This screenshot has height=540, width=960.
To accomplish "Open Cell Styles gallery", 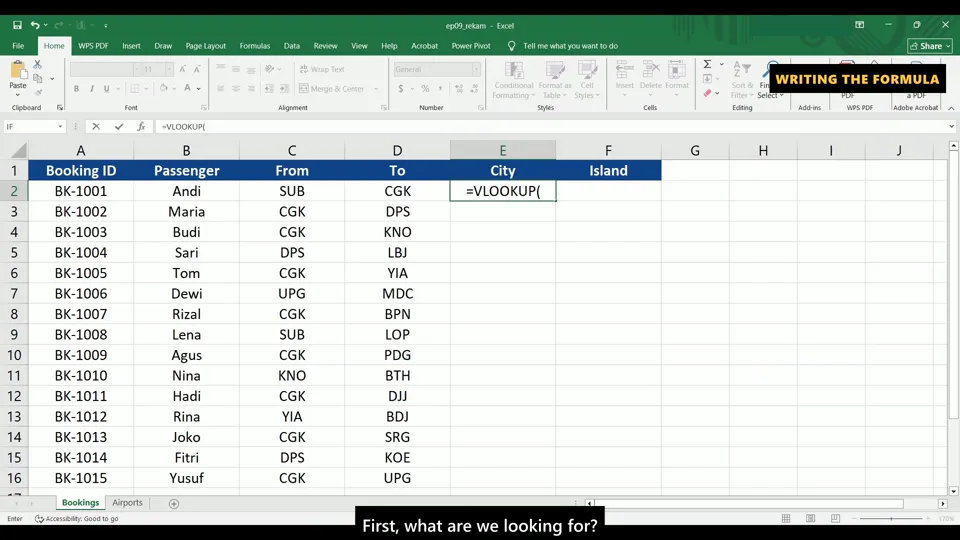I will pyautogui.click(x=587, y=80).
